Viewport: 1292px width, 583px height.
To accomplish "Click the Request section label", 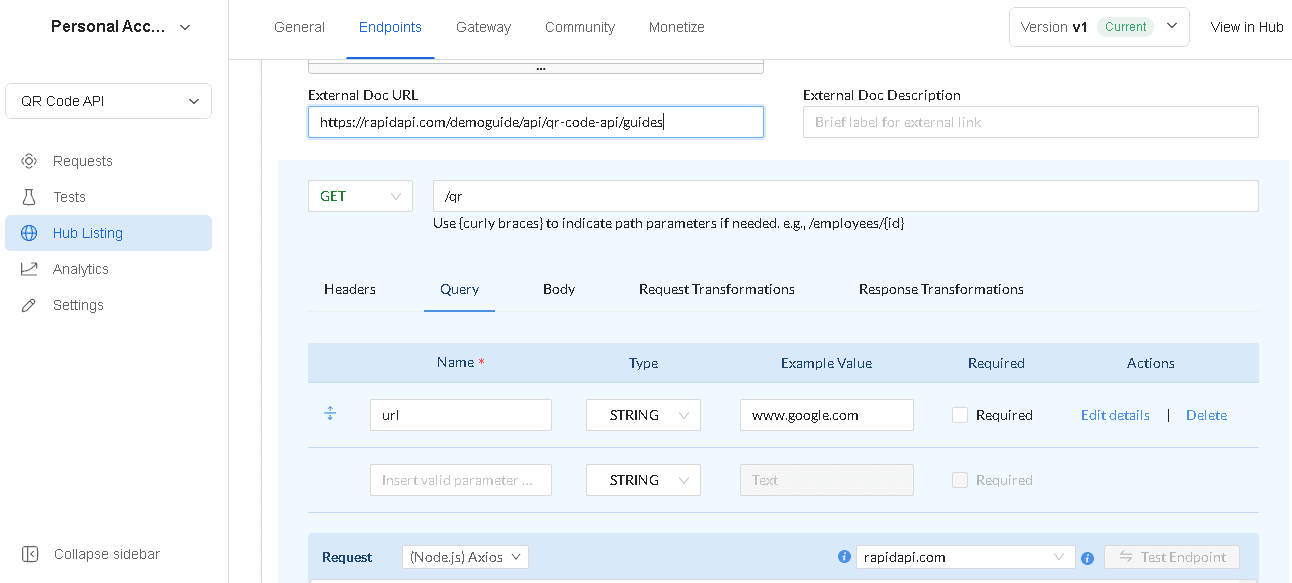I will coord(347,557).
